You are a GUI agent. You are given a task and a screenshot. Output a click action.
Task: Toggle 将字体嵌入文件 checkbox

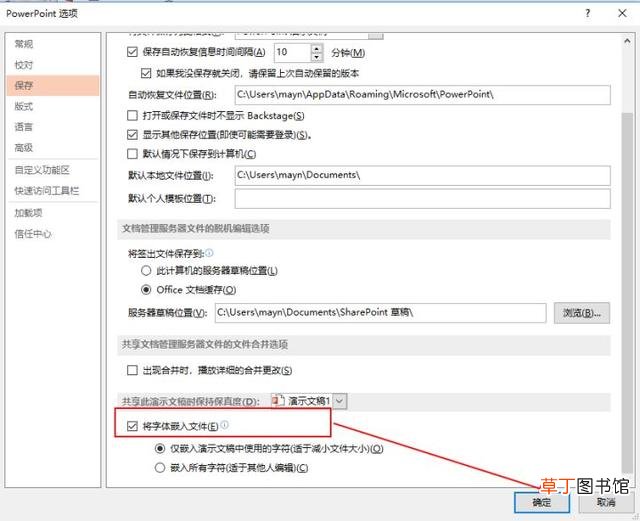click(132, 426)
